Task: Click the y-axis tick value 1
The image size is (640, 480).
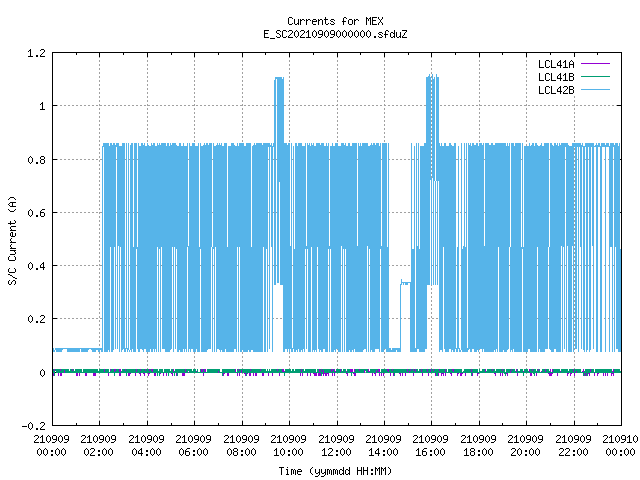Action: click(x=42, y=107)
